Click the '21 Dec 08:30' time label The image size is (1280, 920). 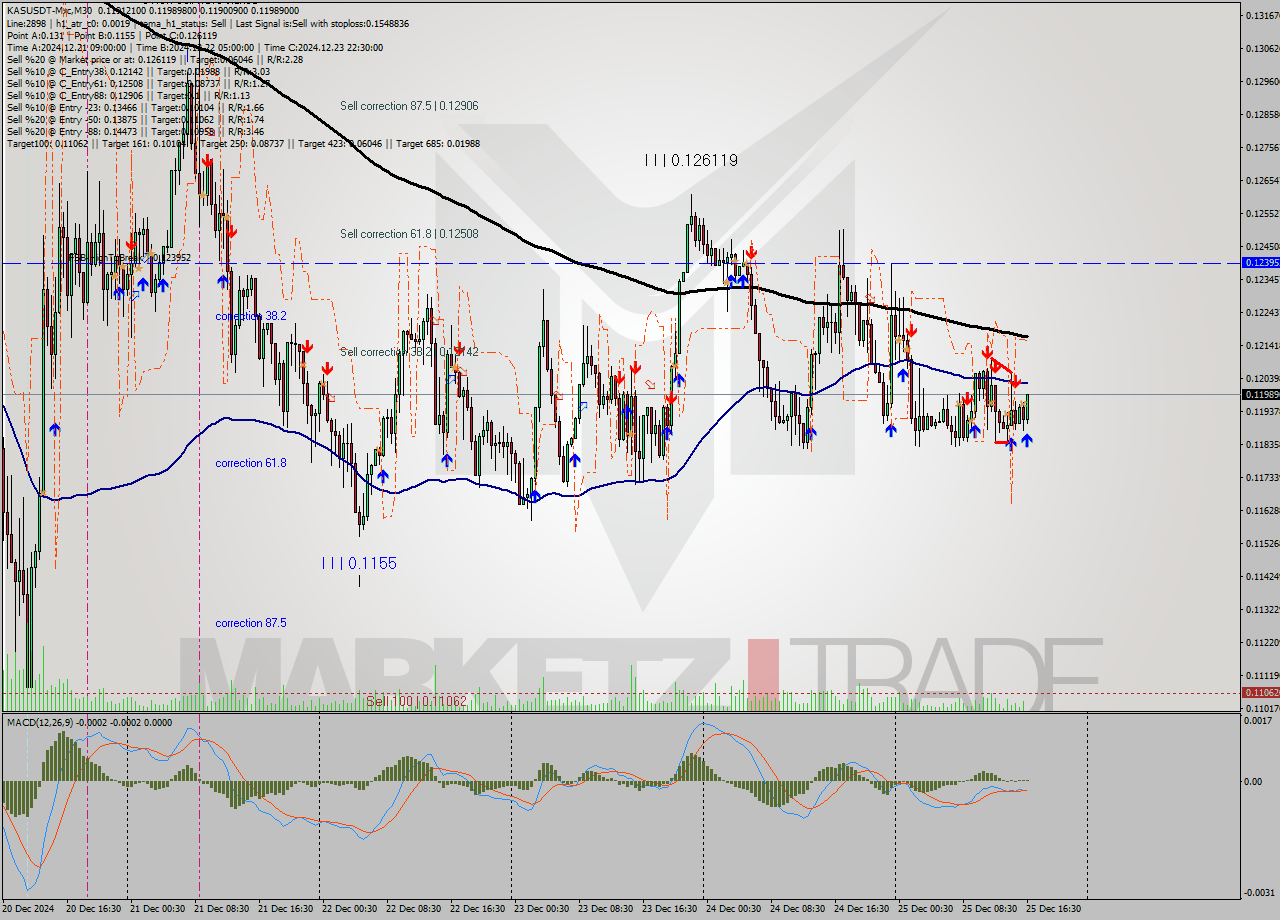point(222,909)
